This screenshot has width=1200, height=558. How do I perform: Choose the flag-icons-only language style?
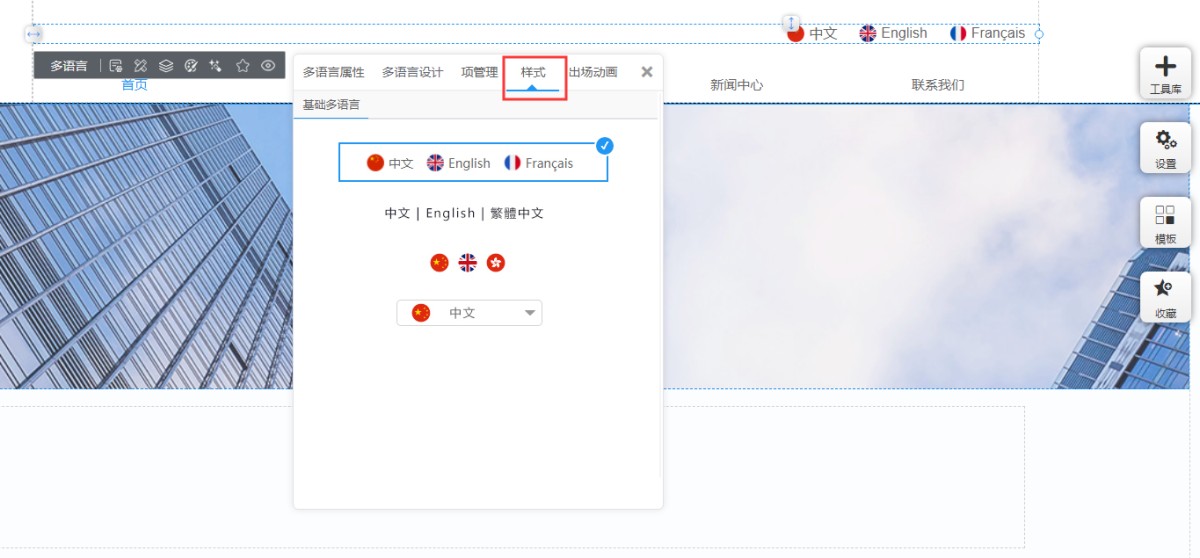pyautogui.click(x=468, y=263)
